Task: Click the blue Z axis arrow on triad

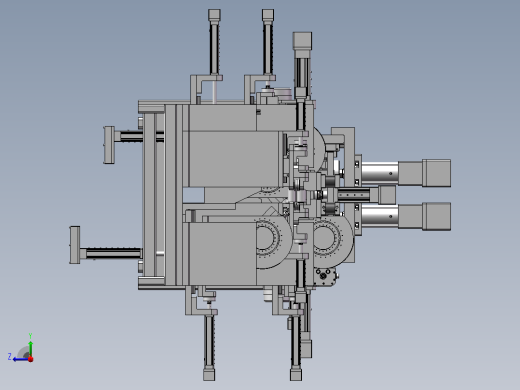Action: (x=21, y=359)
